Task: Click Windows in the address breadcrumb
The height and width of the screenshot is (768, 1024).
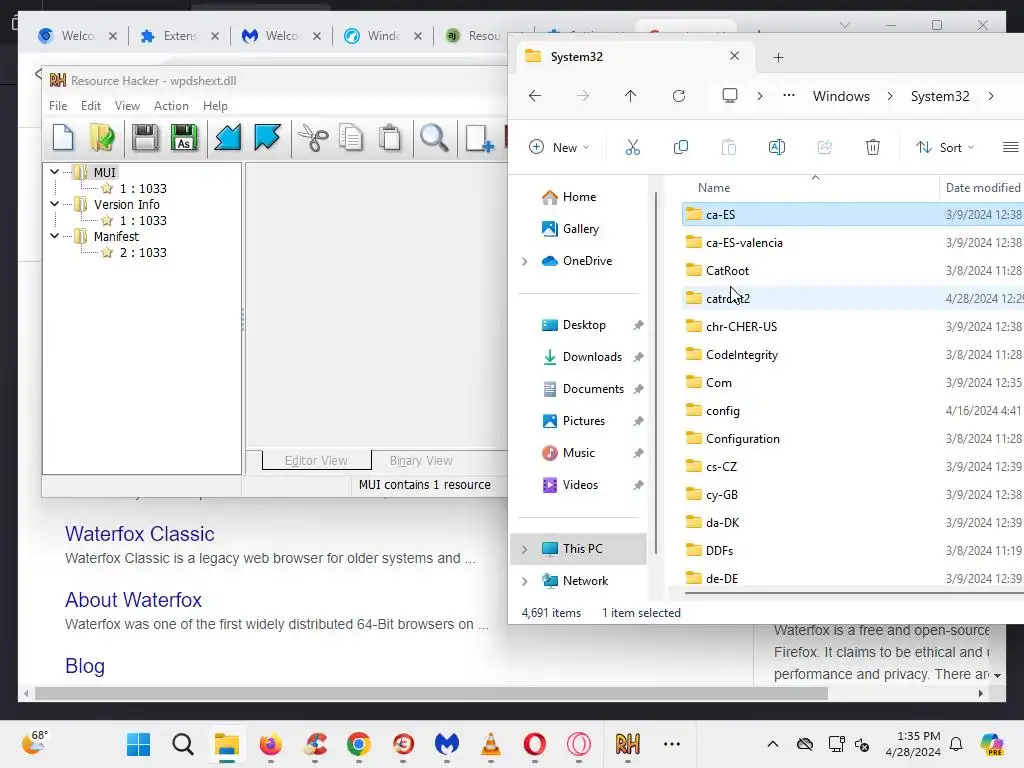Action: pyautogui.click(x=841, y=96)
